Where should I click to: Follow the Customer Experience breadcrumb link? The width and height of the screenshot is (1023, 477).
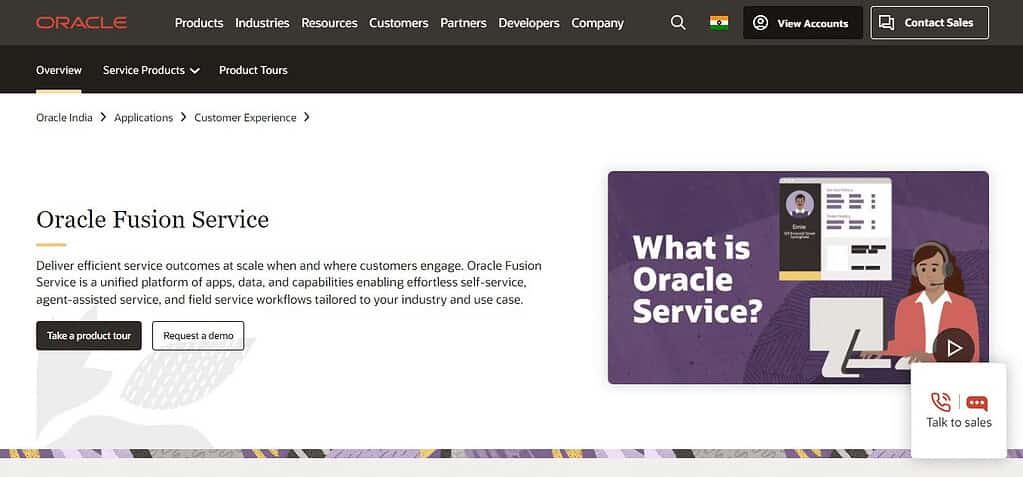(x=245, y=117)
